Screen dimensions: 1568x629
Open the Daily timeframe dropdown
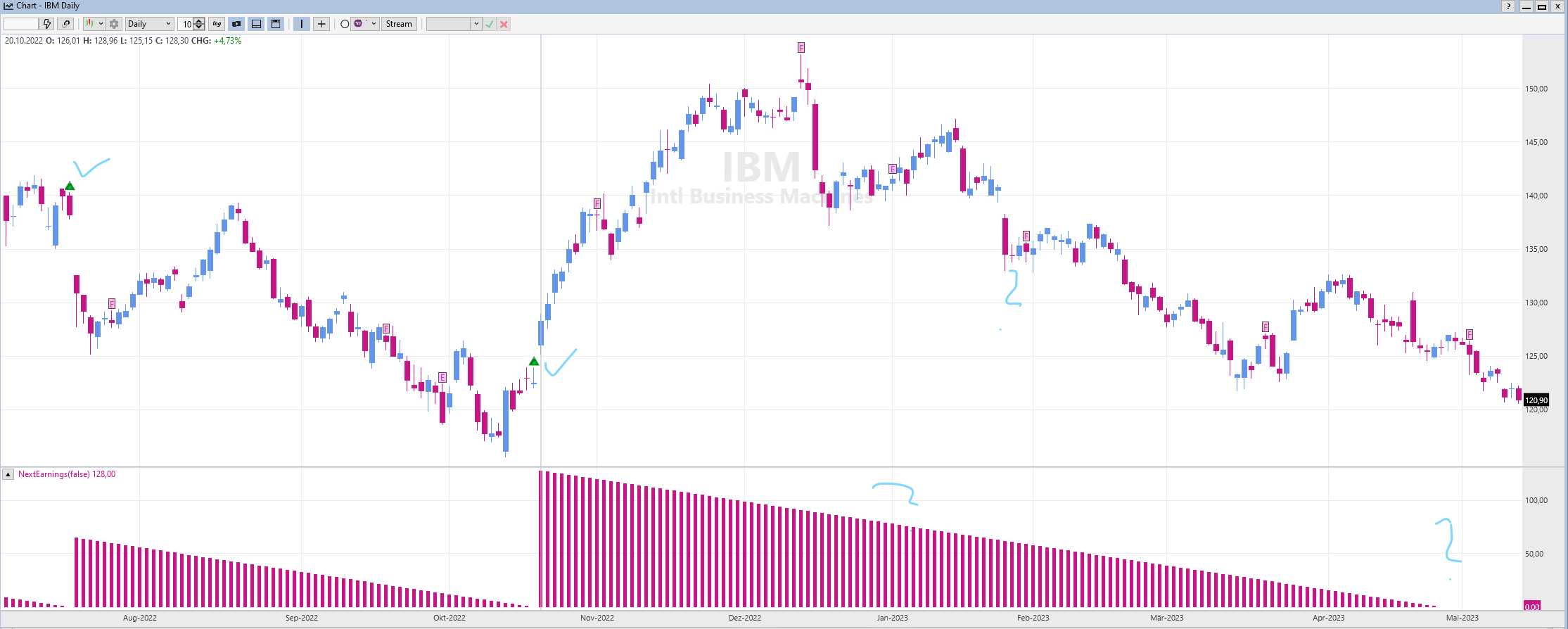point(149,24)
